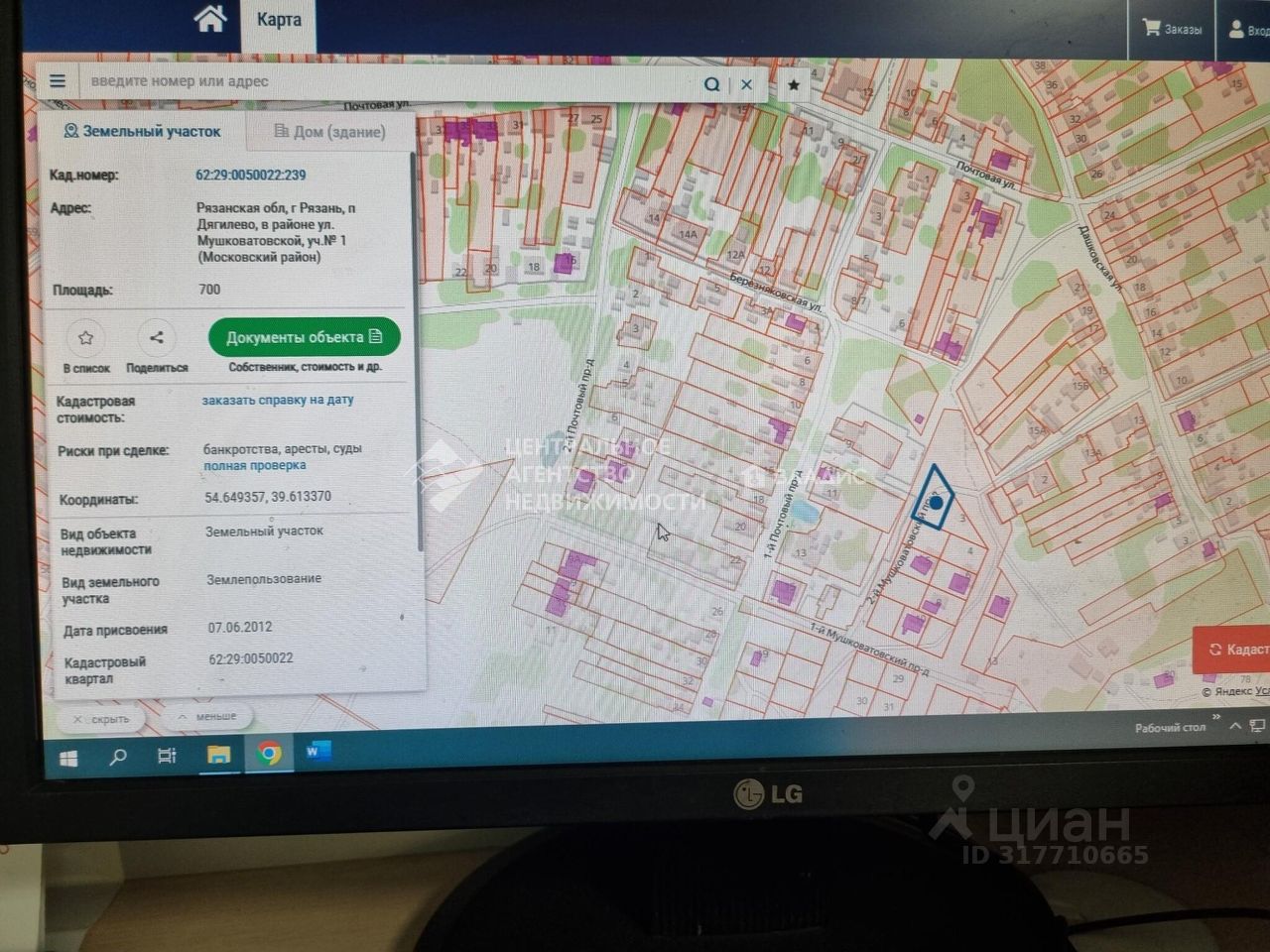Open favorites with the star button
This screenshot has height=952, width=1270.
pyautogui.click(x=794, y=85)
